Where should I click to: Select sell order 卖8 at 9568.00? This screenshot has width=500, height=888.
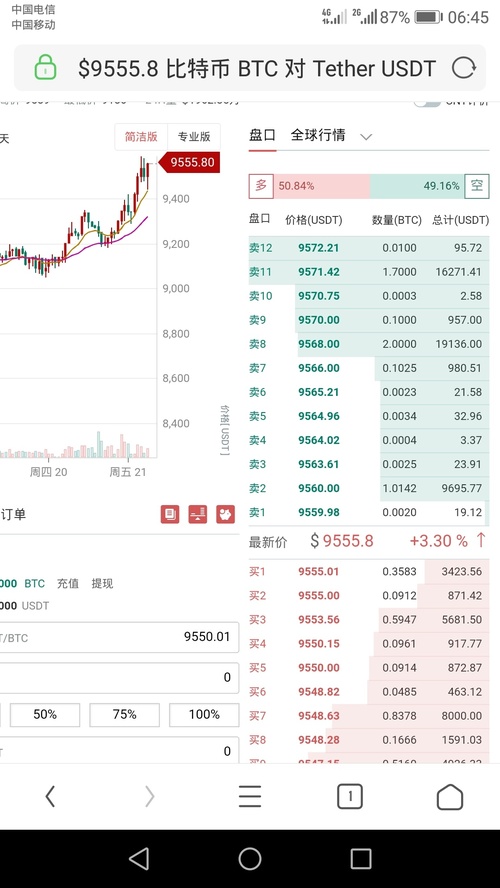point(369,344)
